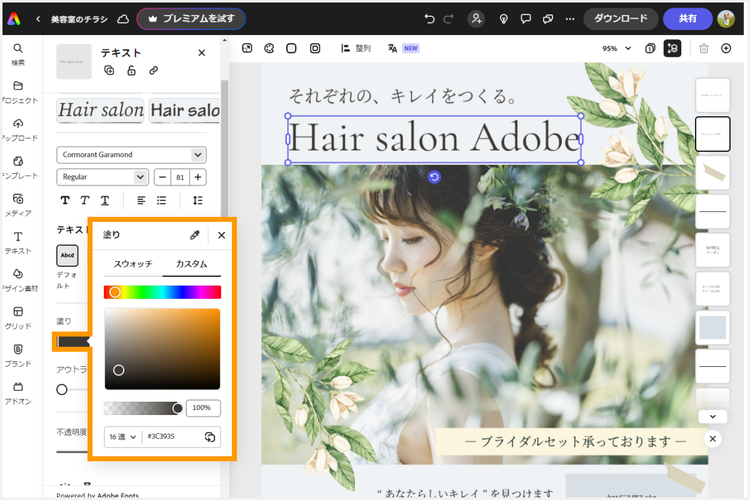Undo the last action
750x500 pixels.
pos(430,19)
